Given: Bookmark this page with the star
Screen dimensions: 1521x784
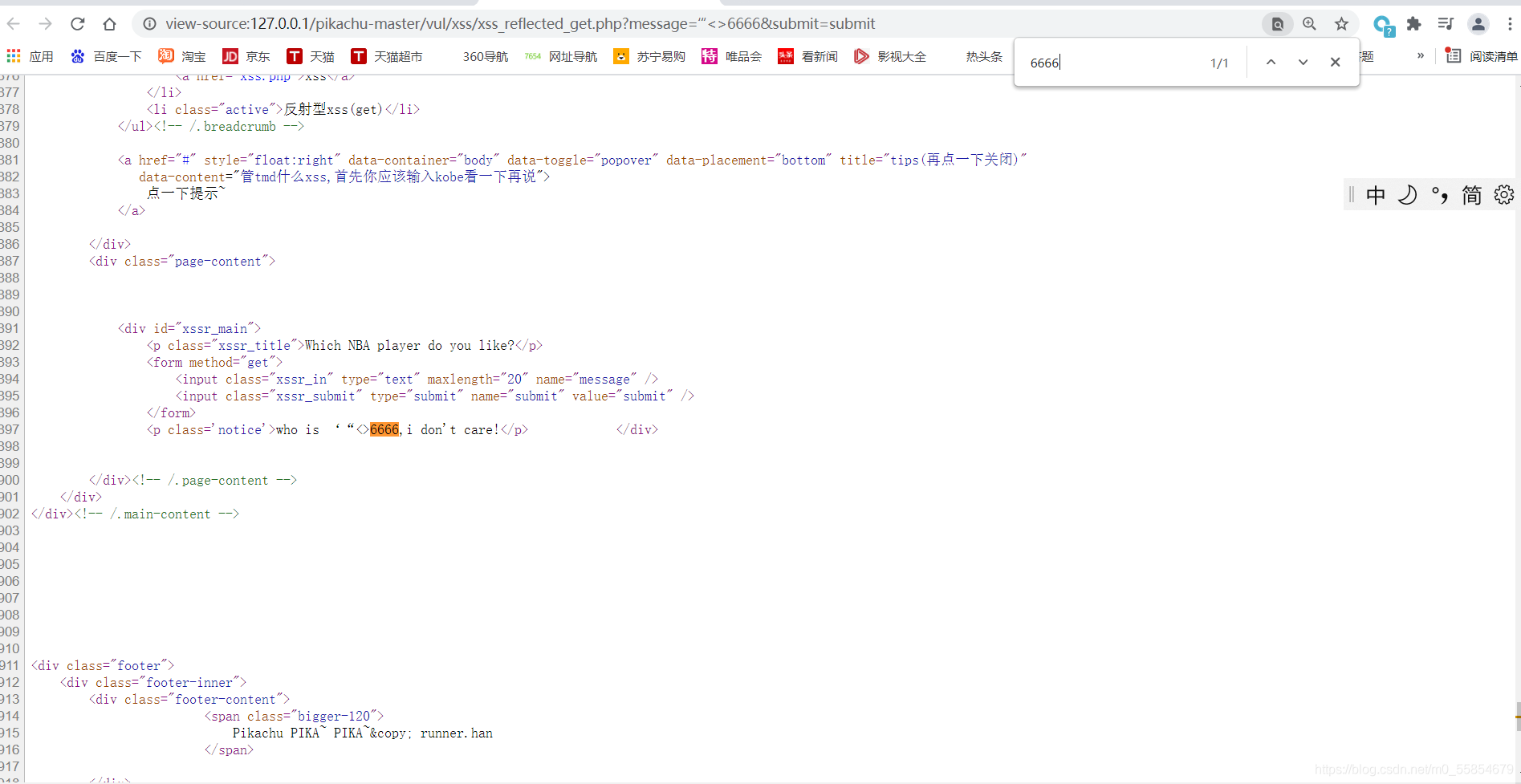Looking at the screenshot, I should tap(1341, 24).
